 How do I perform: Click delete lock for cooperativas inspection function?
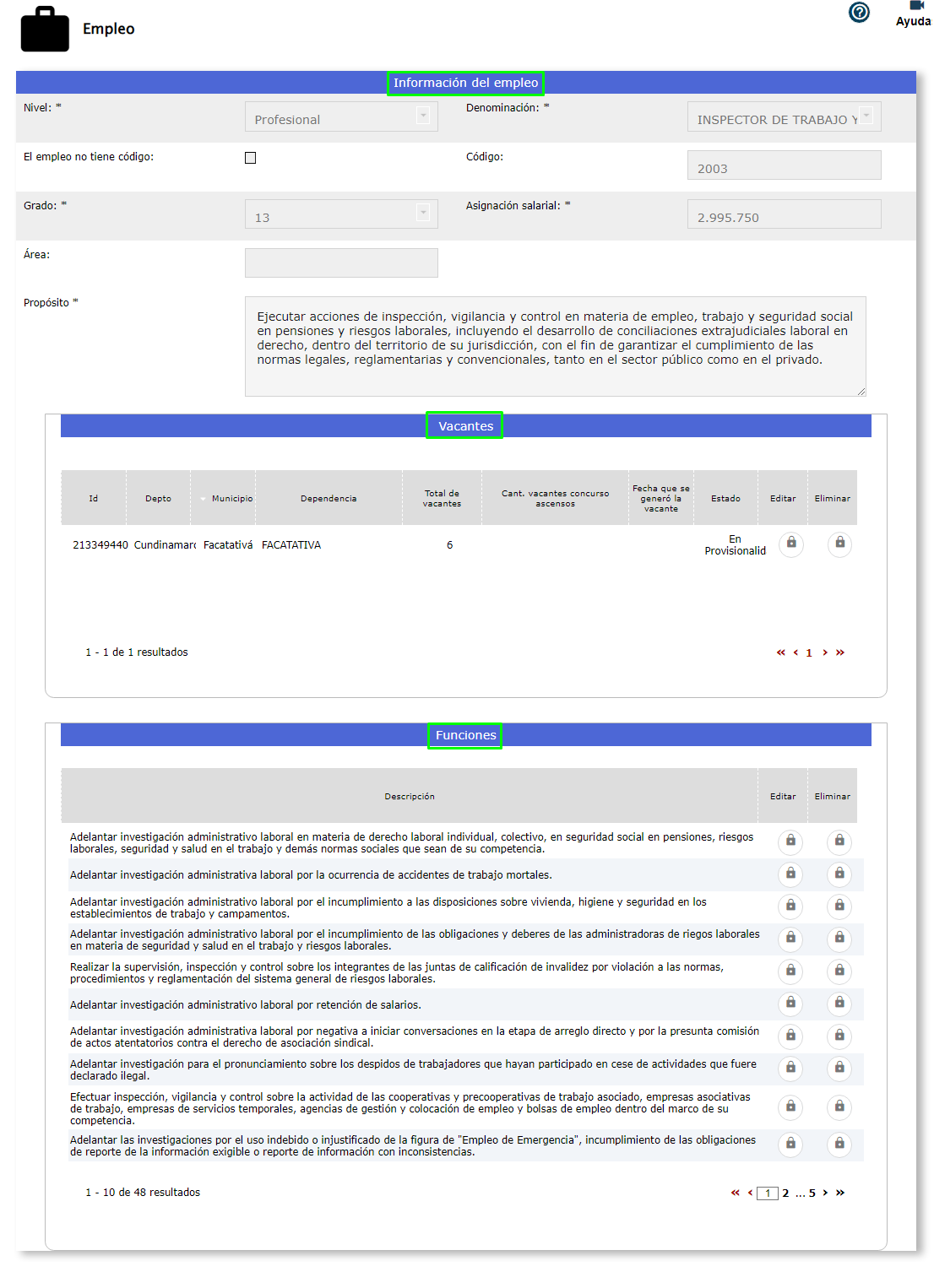pyautogui.click(x=839, y=1107)
